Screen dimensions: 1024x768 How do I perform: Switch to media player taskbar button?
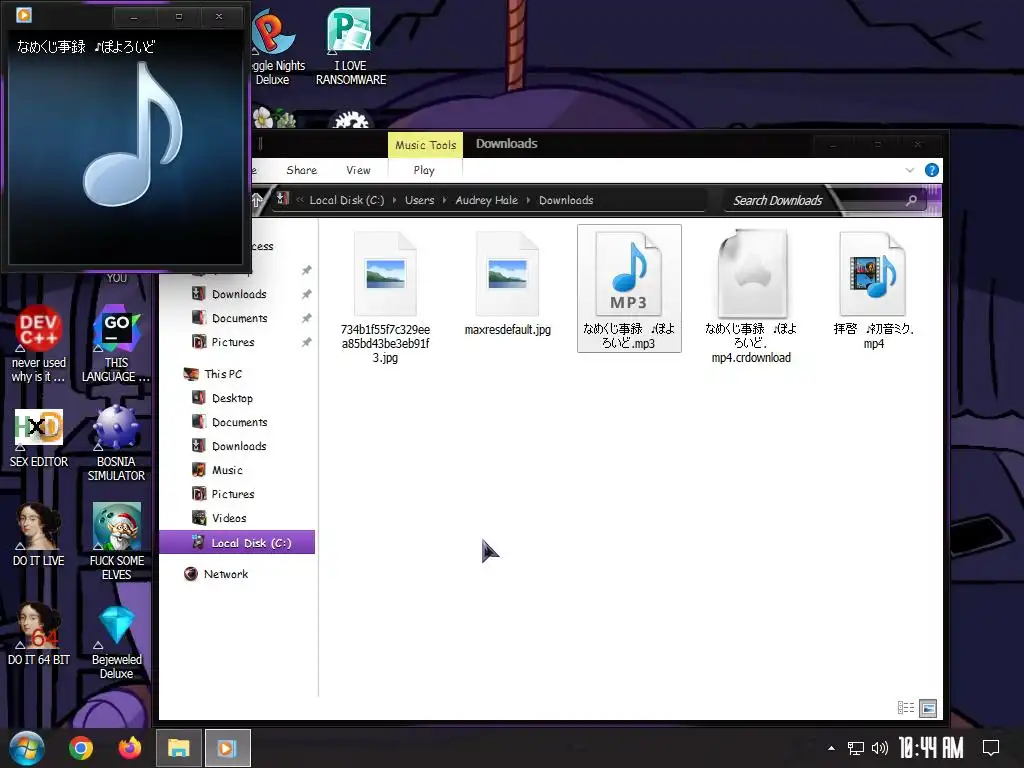point(227,748)
